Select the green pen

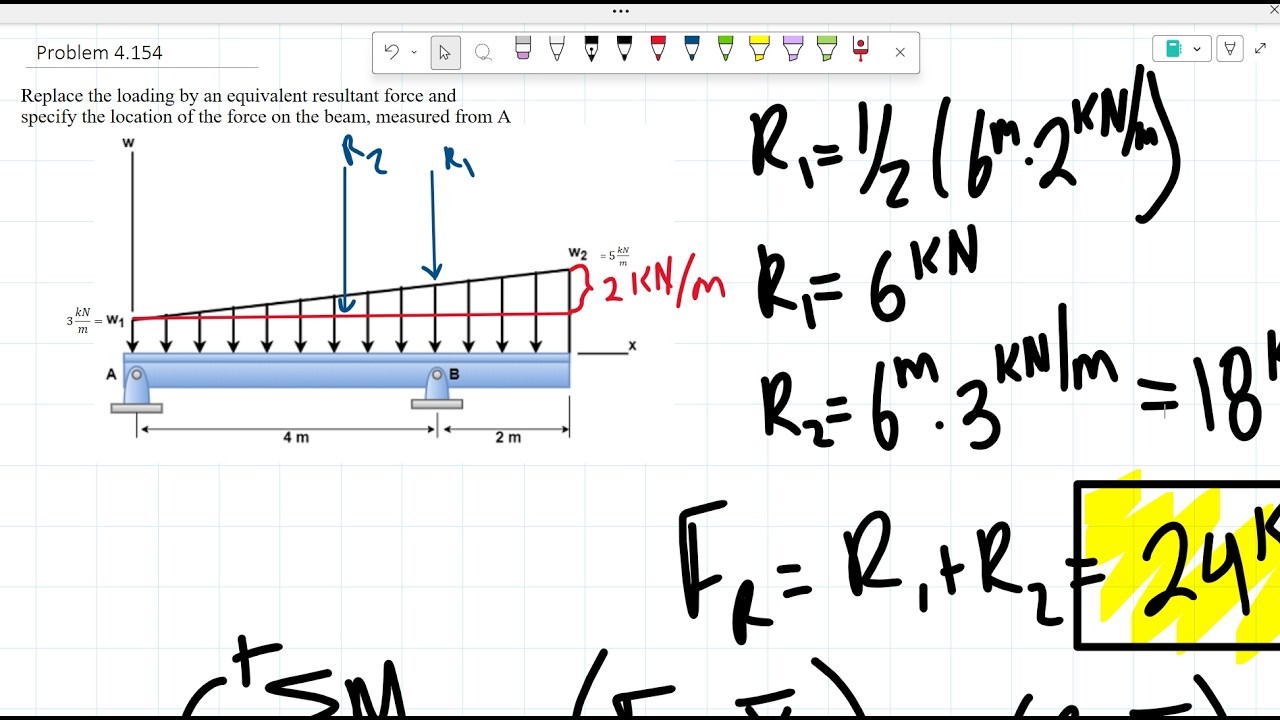(x=726, y=49)
